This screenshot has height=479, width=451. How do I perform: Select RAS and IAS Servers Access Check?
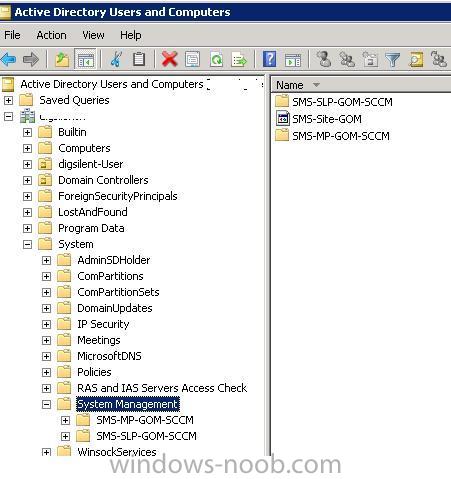click(162, 388)
